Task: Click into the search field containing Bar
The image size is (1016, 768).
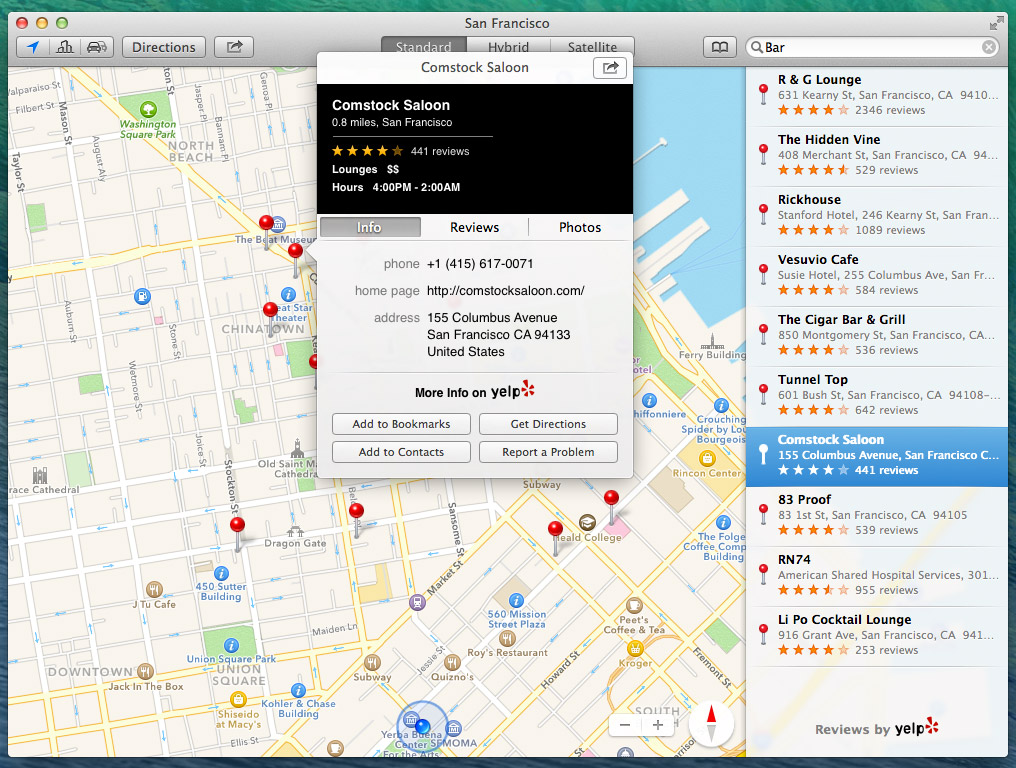Action: pos(872,47)
